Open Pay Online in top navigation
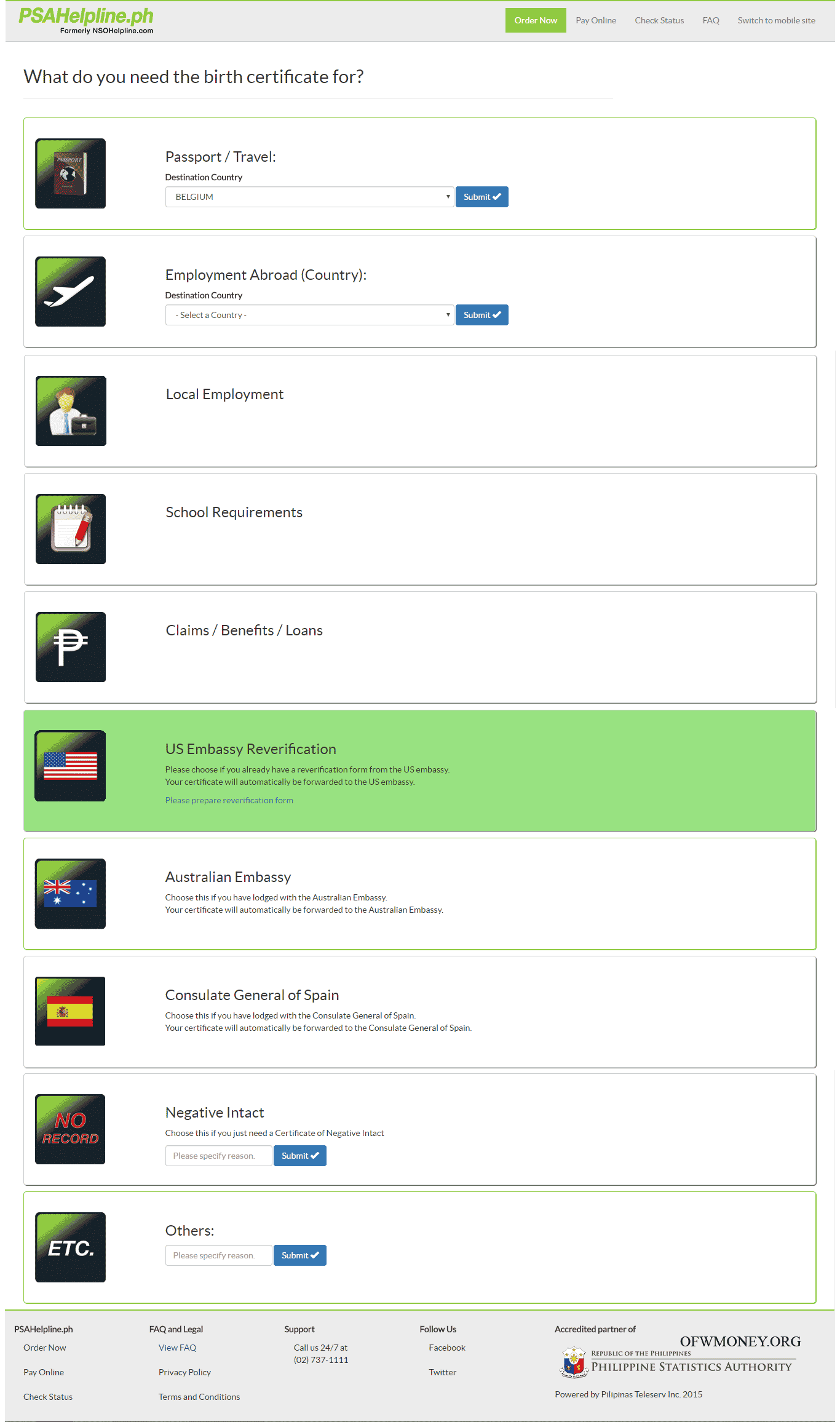 tap(596, 20)
